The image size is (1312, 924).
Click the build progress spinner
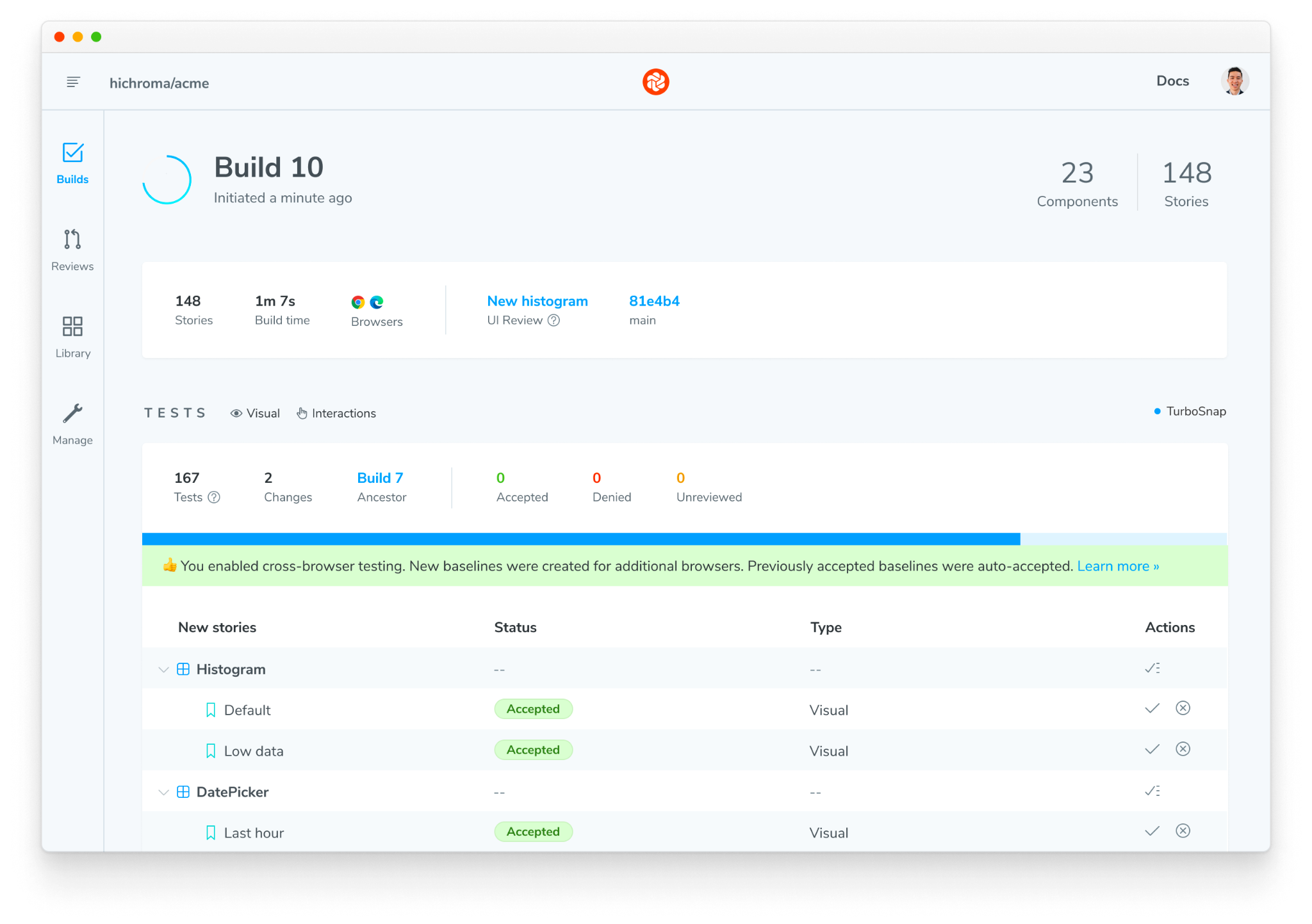point(167,180)
